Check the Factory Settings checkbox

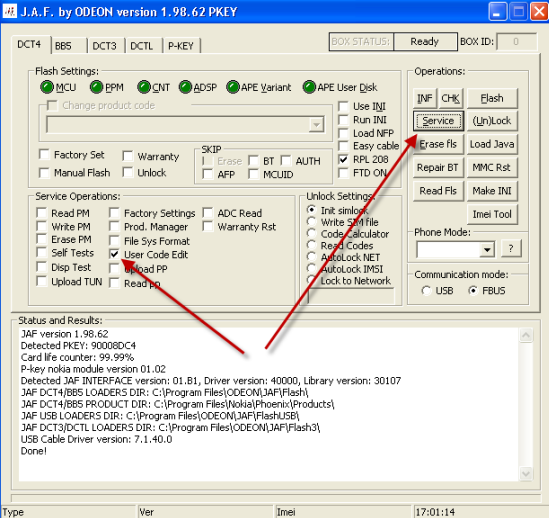click(114, 213)
